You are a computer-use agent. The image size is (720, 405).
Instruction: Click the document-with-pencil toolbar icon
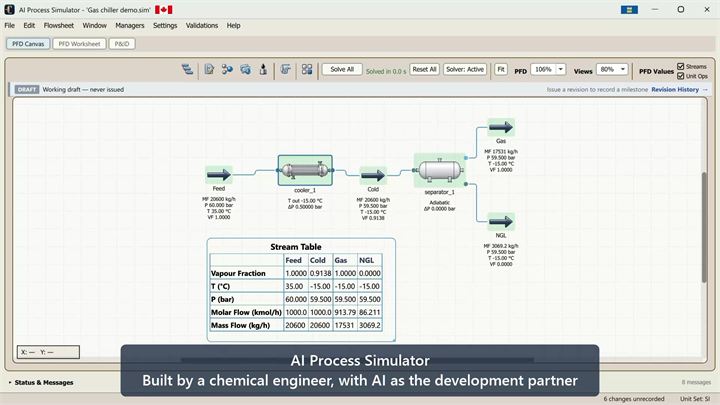209,69
